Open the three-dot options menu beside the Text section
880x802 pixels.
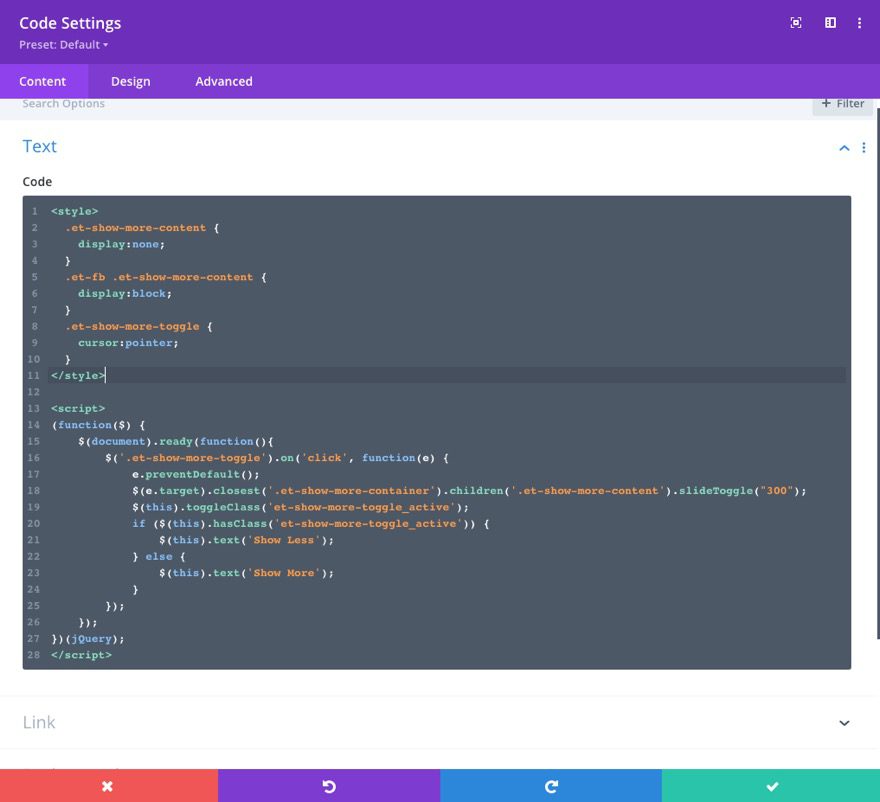click(x=864, y=147)
